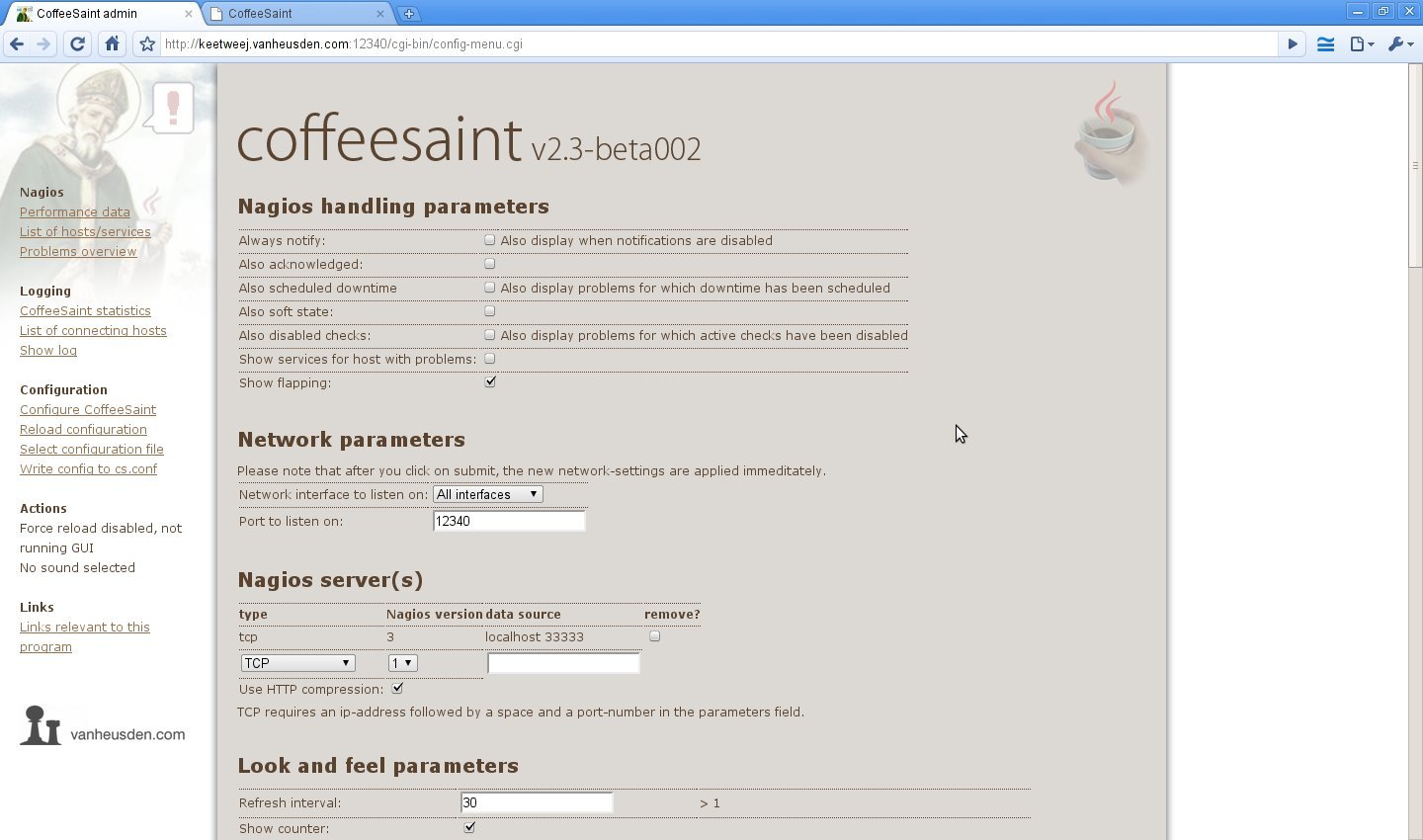The height and width of the screenshot is (840, 1423).
Task: Click the 'localhost 33333' data source cell
Action: [535, 636]
